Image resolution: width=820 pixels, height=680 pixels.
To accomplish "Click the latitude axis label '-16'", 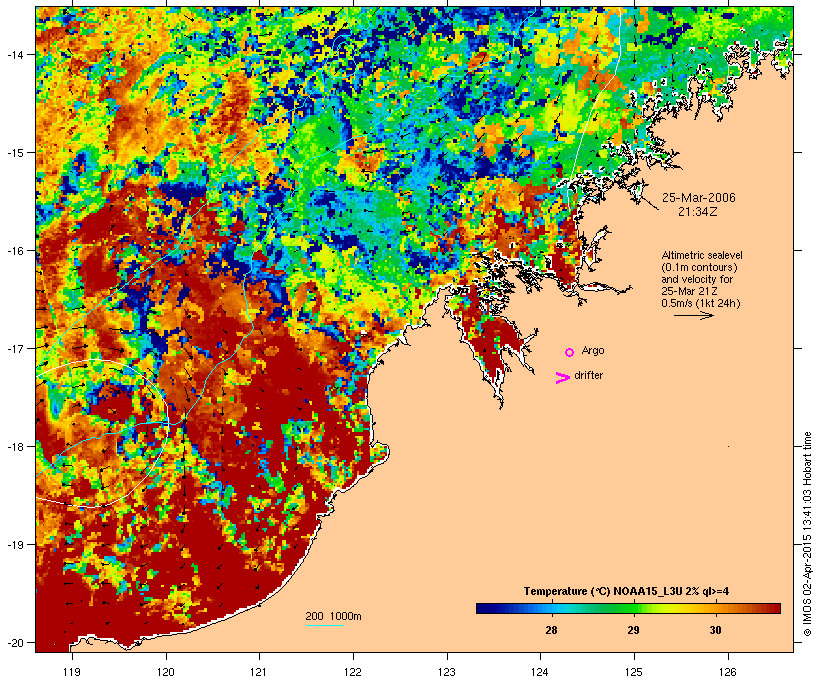I will pos(14,251).
